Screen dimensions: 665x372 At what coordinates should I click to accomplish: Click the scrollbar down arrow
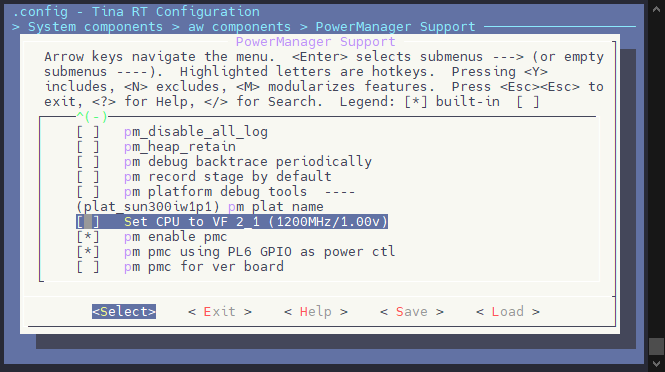656,364
